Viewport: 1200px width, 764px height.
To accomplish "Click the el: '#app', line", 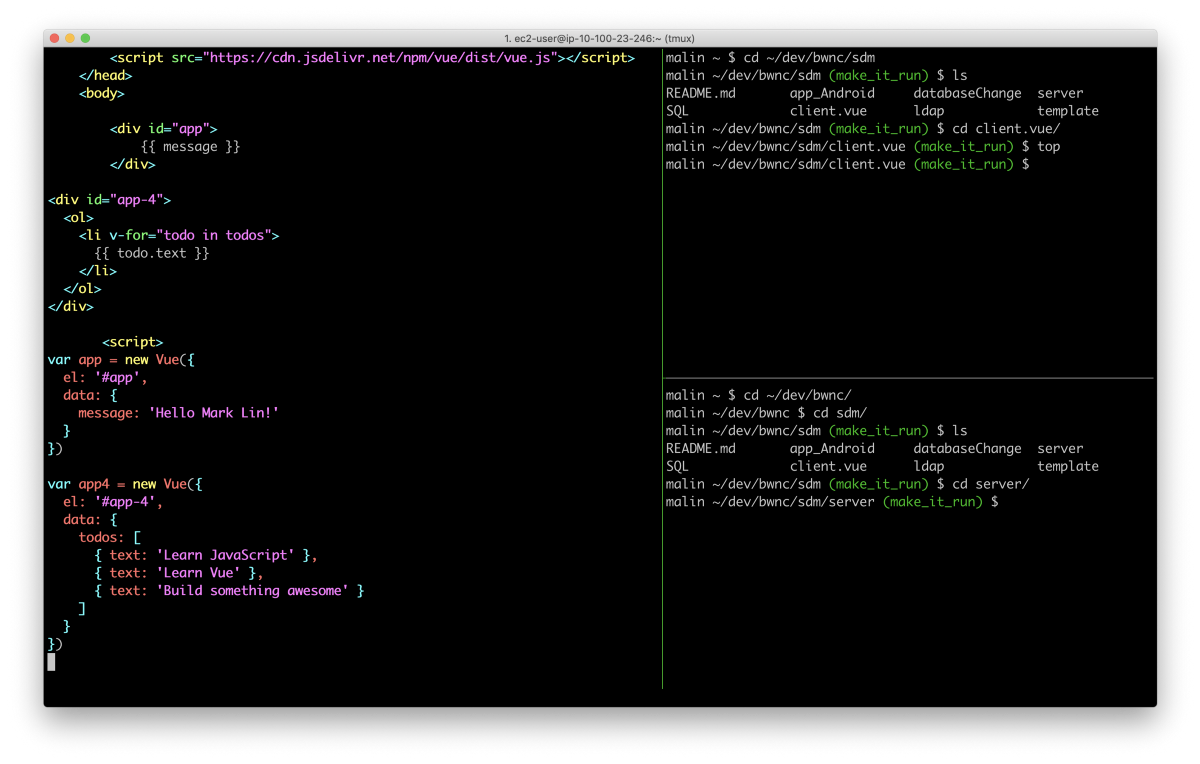I will point(105,378).
